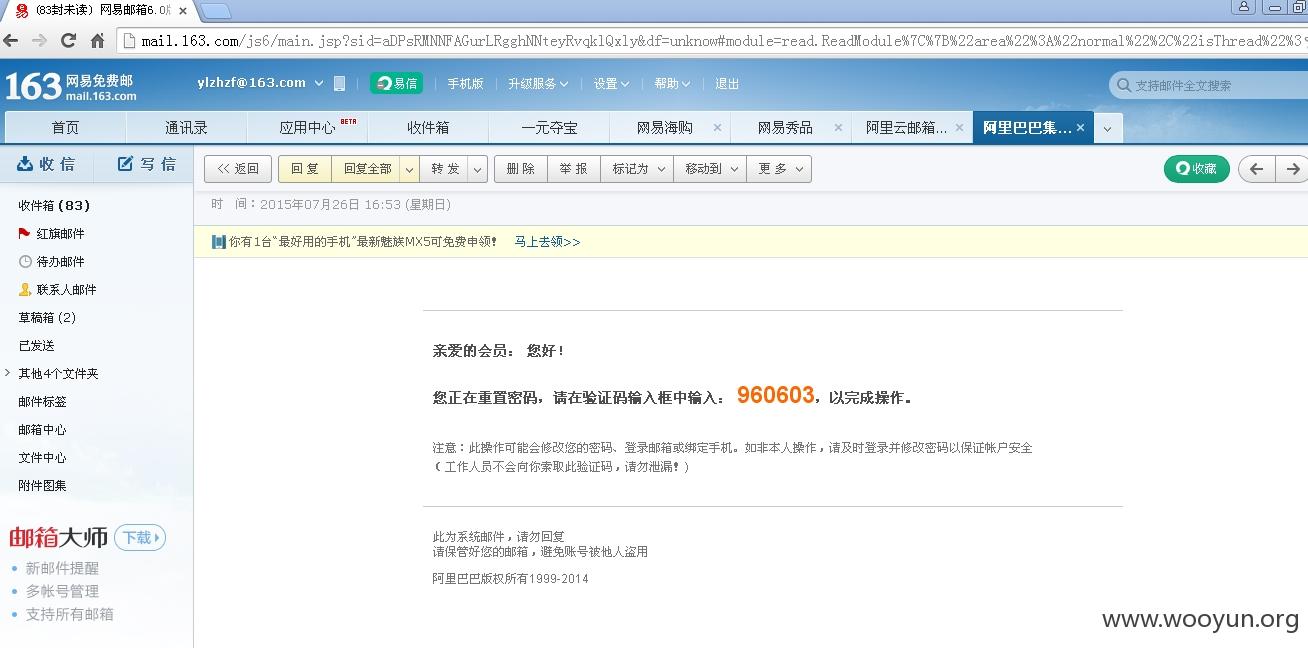Switch to the 一元夺宝 tab
Screen dimensions: 1308x648
point(549,128)
